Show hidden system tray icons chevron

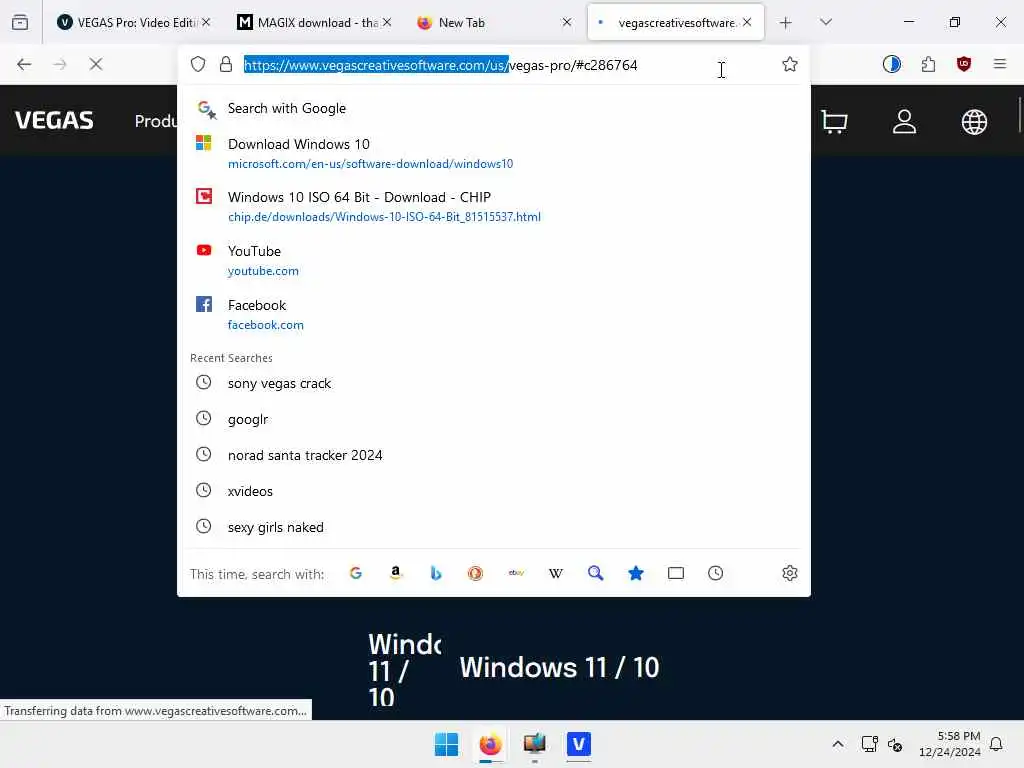point(838,744)
